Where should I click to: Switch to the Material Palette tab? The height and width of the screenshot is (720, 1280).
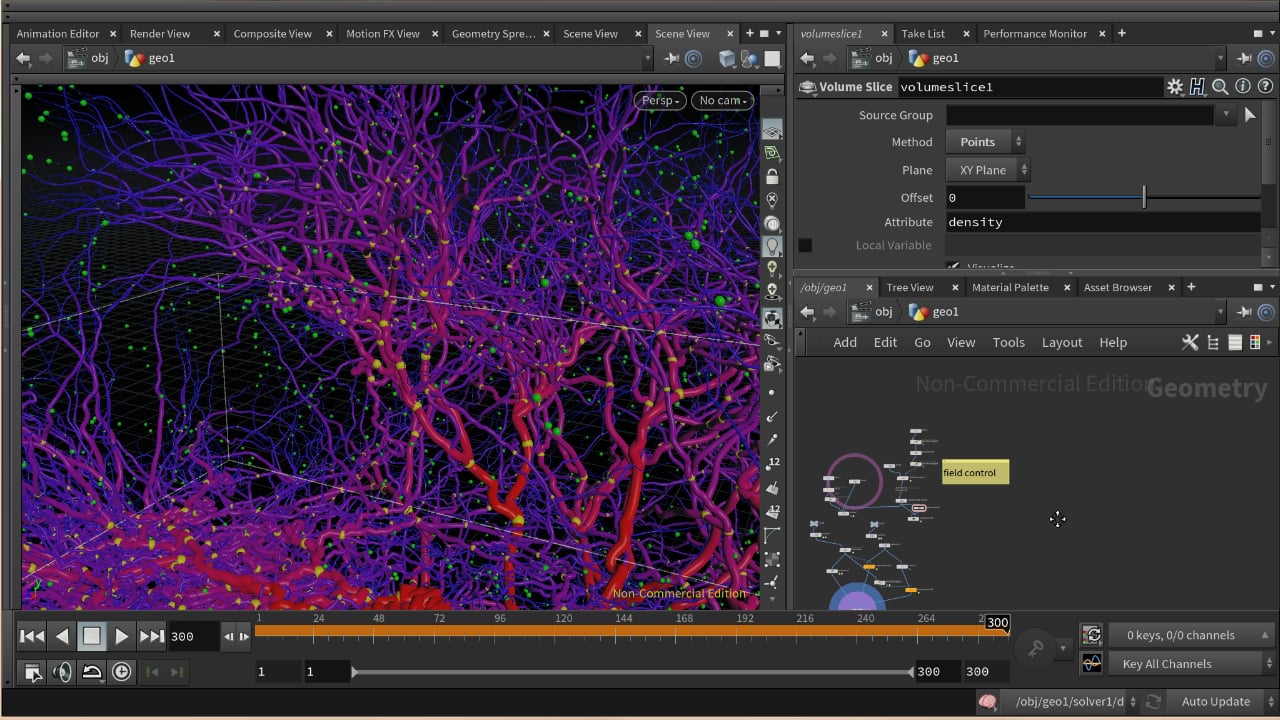1010,287
